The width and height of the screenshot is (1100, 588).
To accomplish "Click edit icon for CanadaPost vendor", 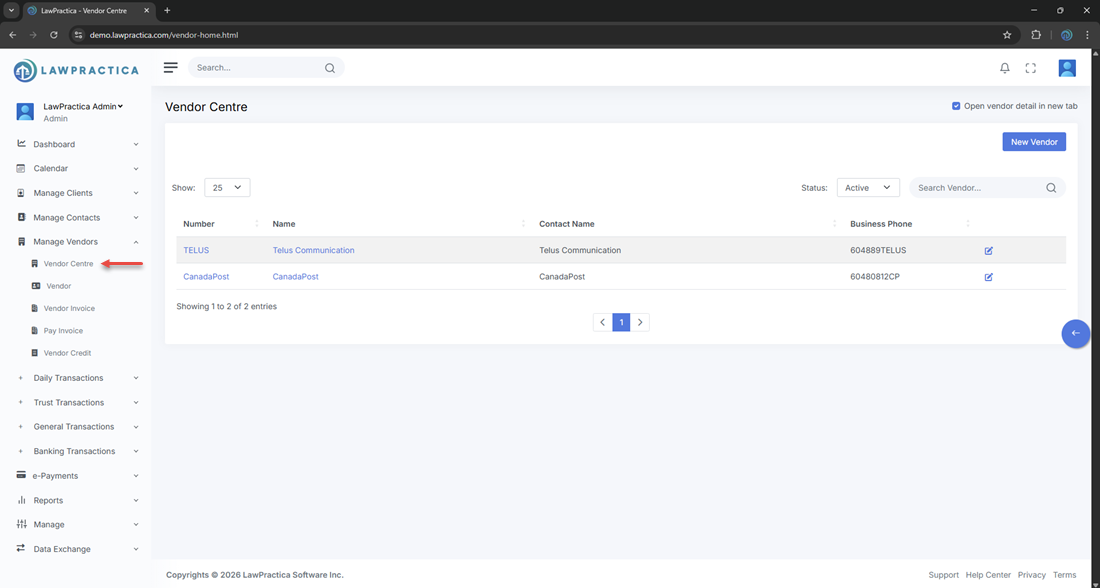I will point(988,277).
